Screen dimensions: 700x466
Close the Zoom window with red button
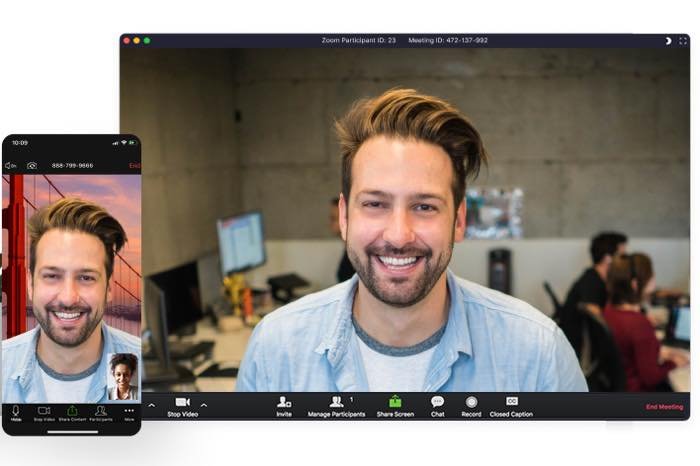[127, 41]
